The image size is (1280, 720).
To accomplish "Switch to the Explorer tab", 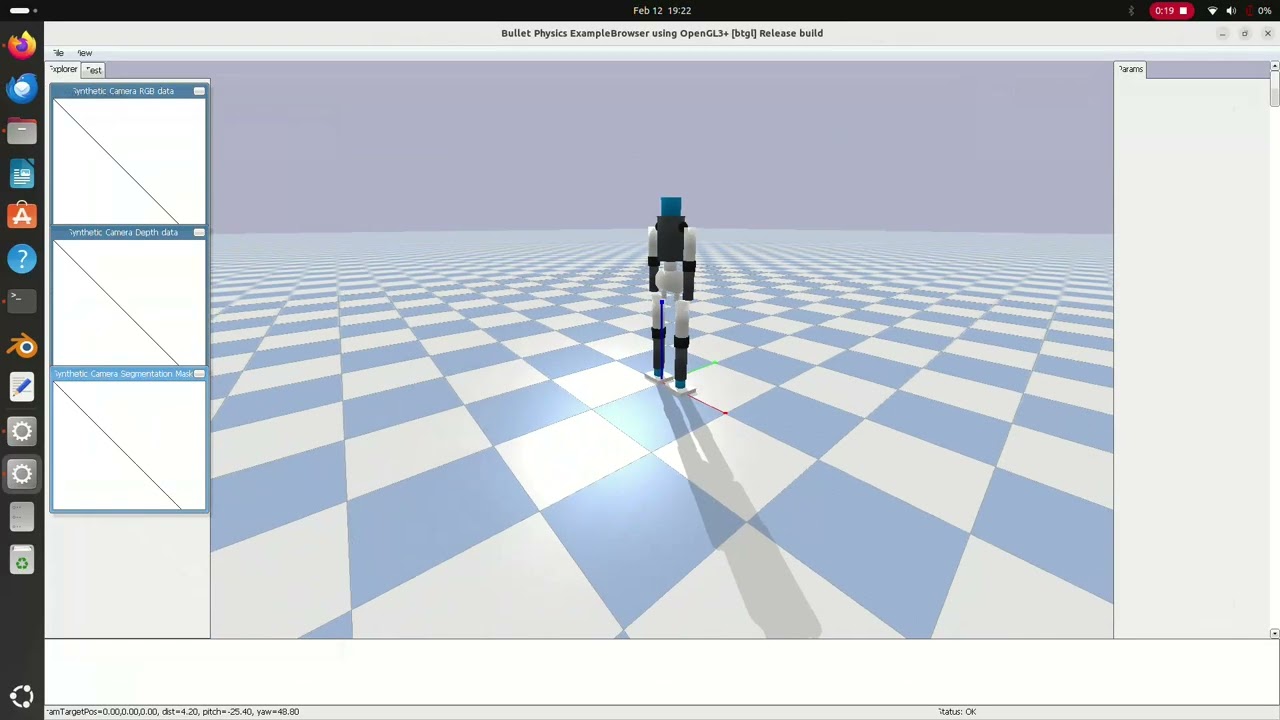I will [63, 69].
